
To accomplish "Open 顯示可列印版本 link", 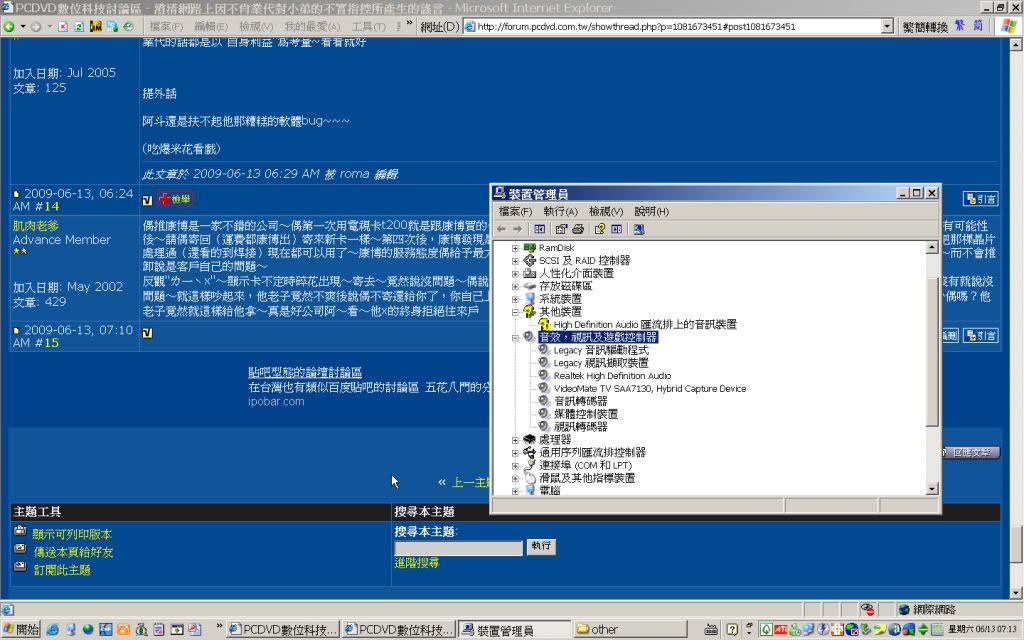I will click(x=72, y=534).
